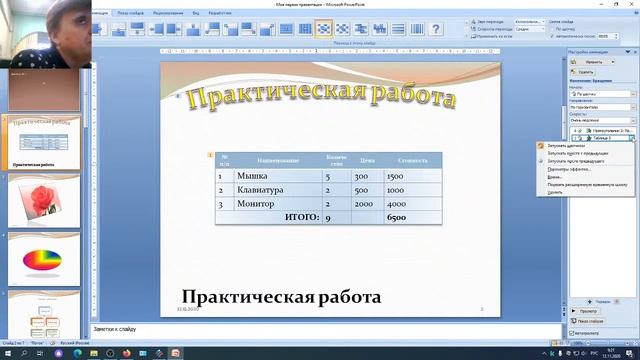This screenshot has width=640, height=360.
Task: Toggle Автоматически после checkbox
Action: point(552,36)
